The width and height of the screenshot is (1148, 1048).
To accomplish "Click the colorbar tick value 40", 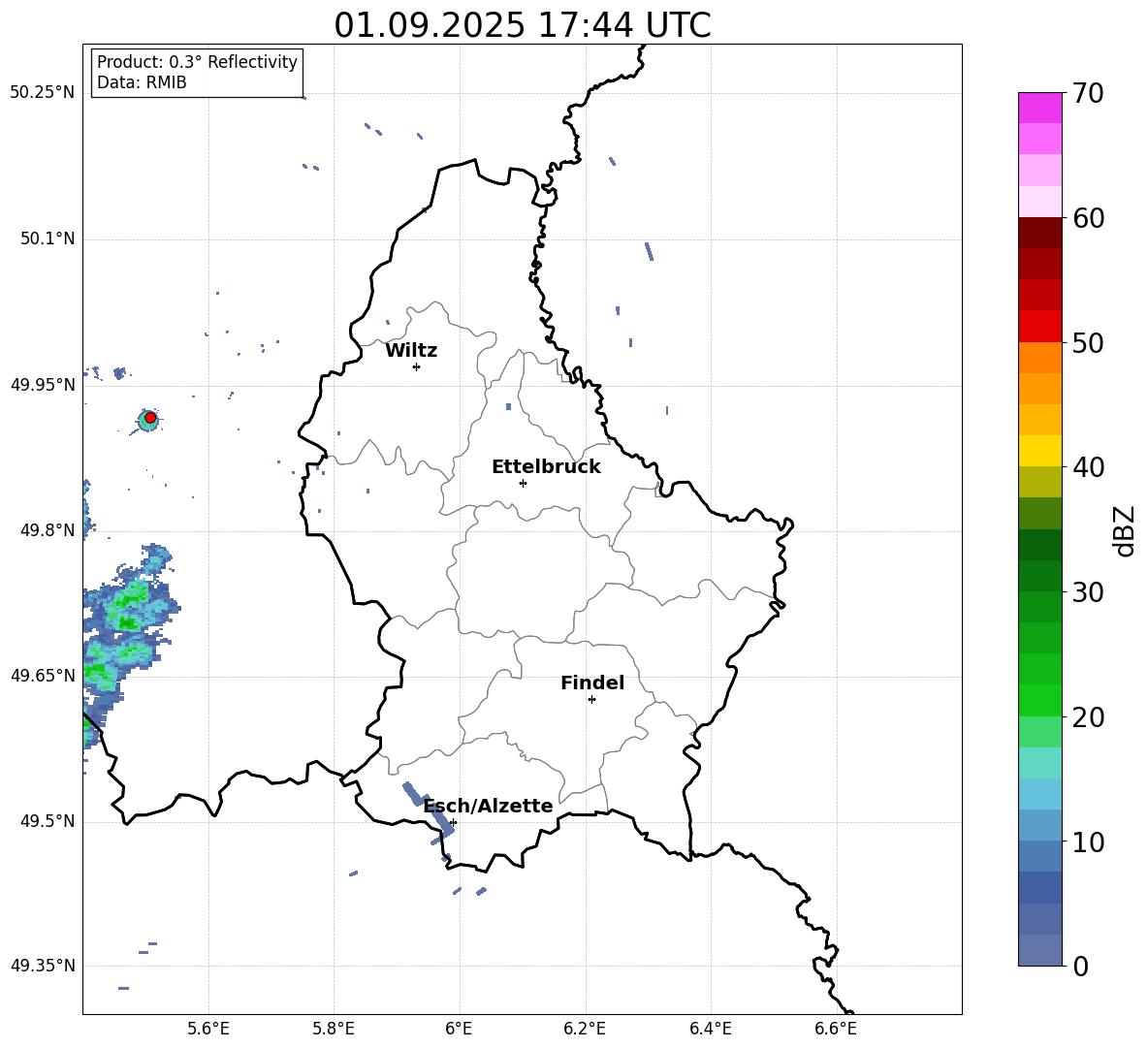I will [x=1088, y=467].
